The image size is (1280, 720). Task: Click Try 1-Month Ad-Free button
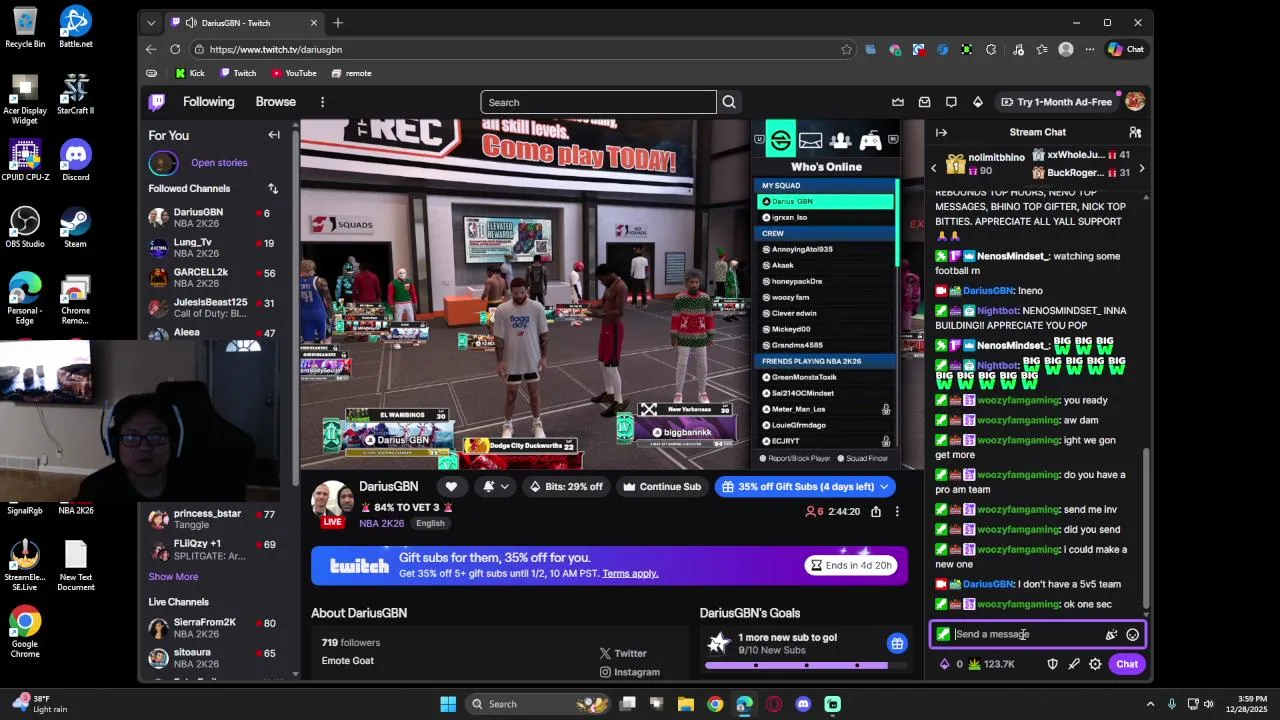1055,102
